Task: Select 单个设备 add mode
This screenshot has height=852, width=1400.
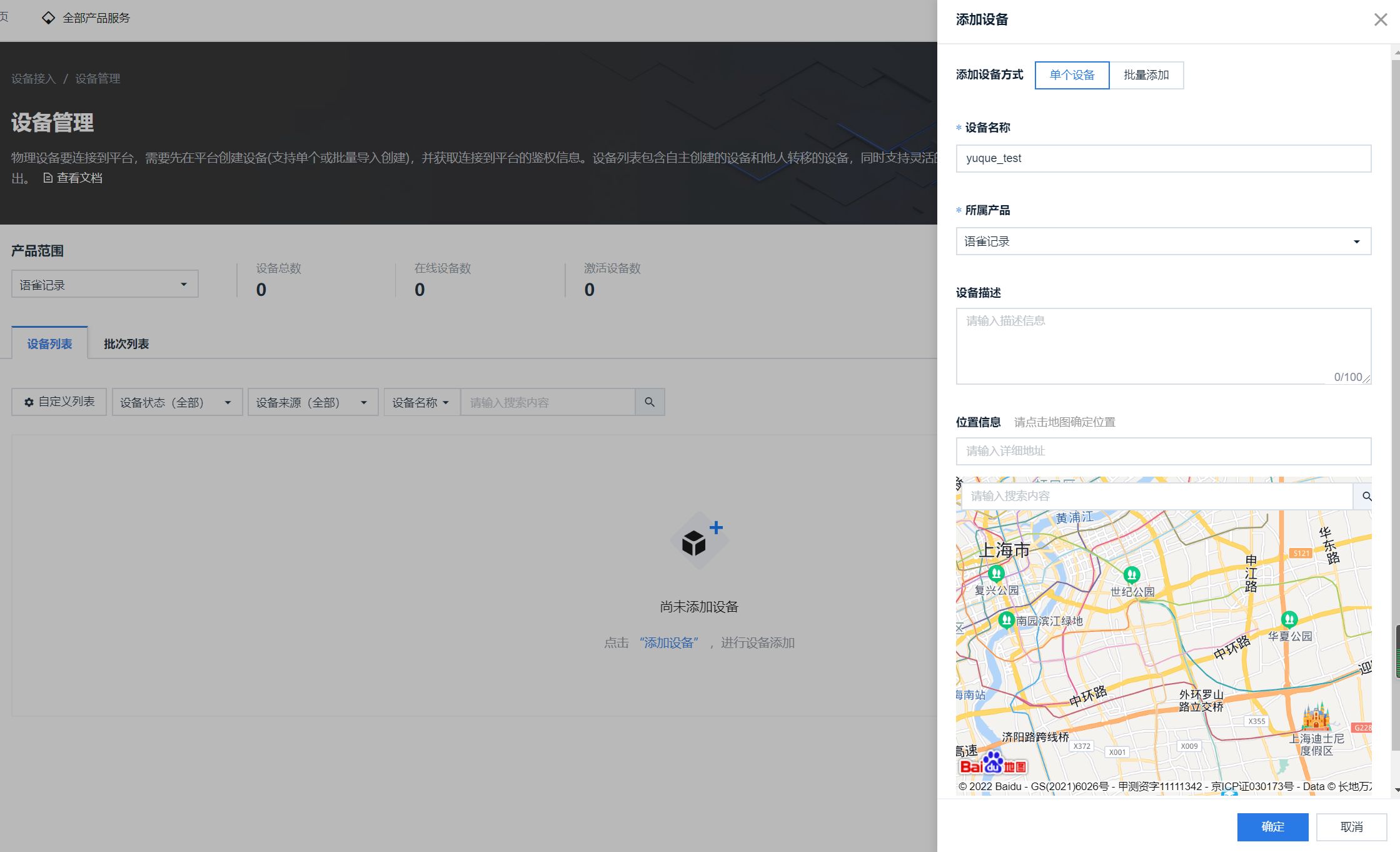Action: click(1072, 75)
